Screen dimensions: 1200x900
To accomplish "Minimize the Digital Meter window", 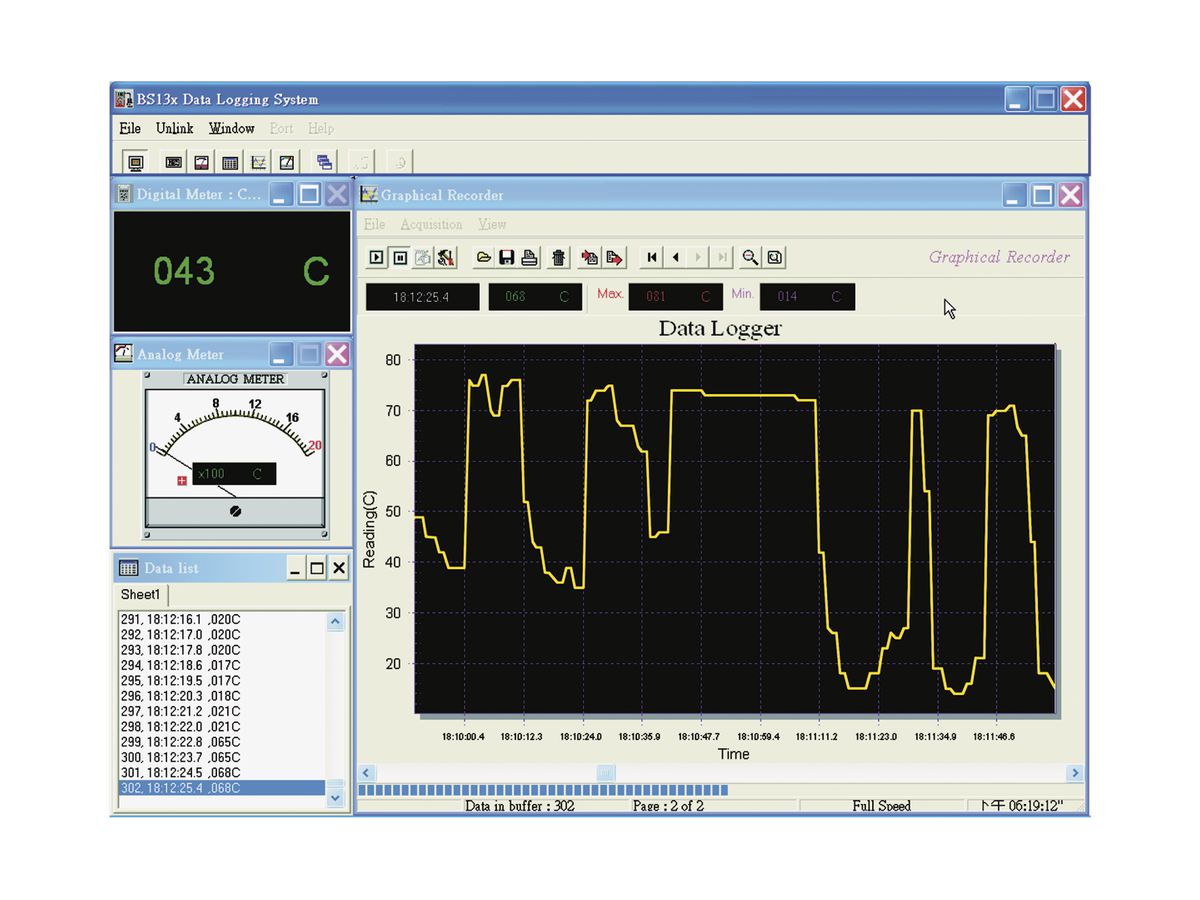I will coord(282,194).
